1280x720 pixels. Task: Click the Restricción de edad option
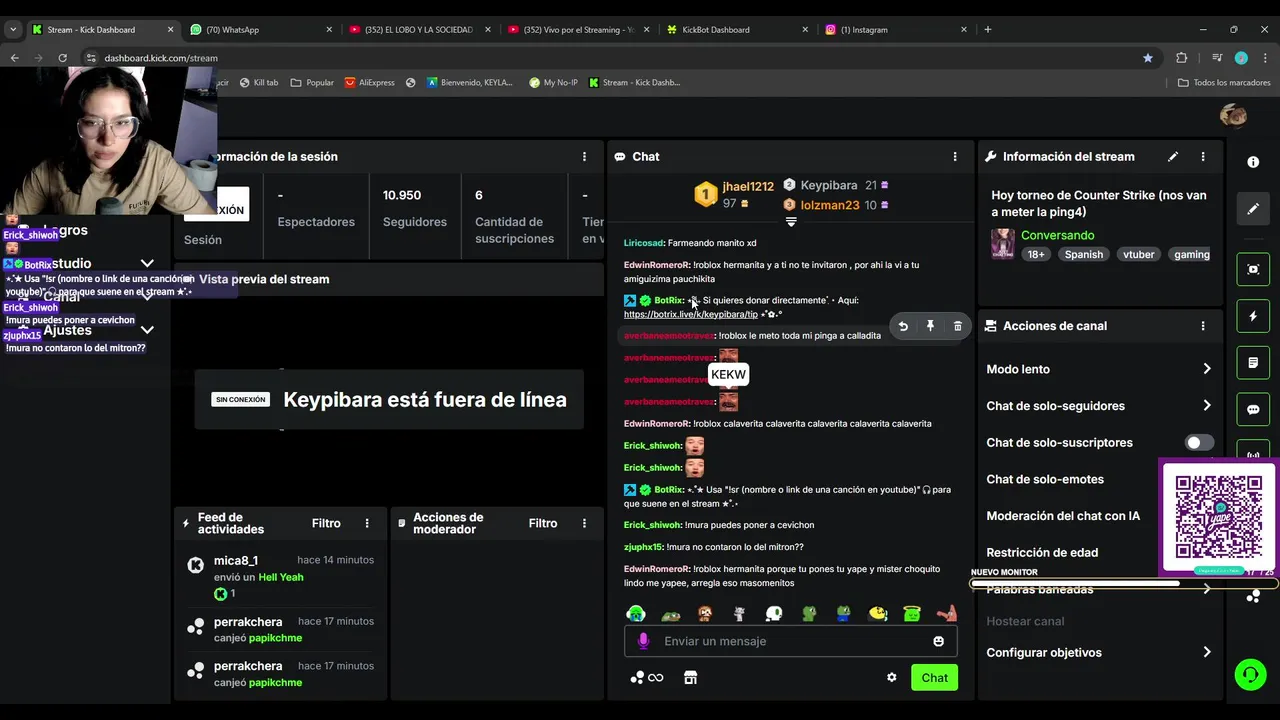(x=1042, y=552)
